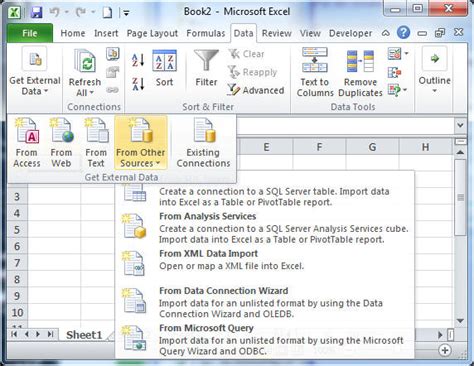474x366 pixels.
Task: Switch to the Insert ribbon tab
Action: (x=106, y=33)
